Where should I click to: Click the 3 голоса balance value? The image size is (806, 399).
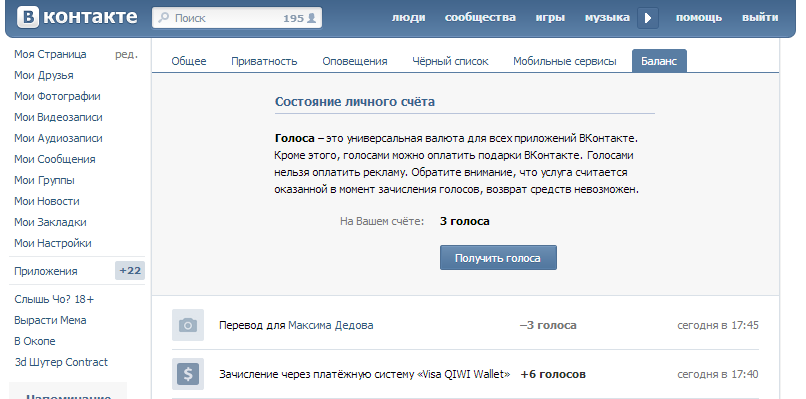[465, 222]
